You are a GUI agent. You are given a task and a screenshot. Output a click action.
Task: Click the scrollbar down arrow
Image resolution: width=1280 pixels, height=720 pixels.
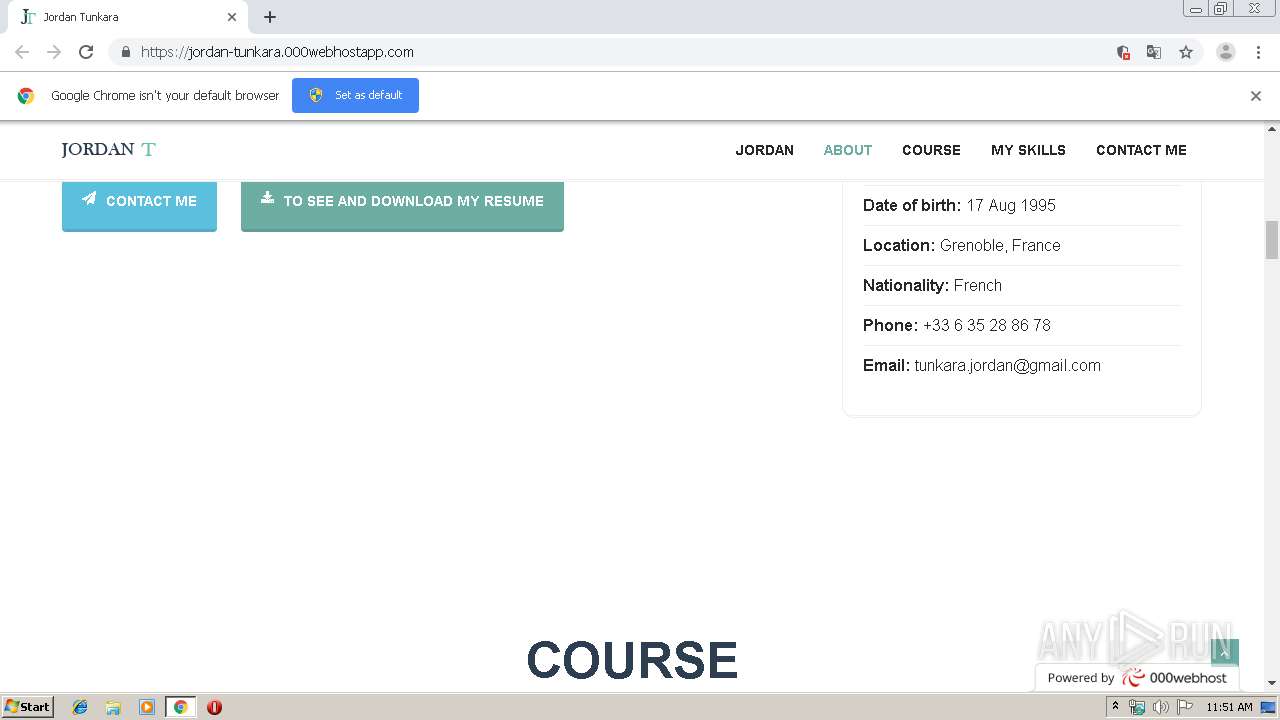[1272, 683]
